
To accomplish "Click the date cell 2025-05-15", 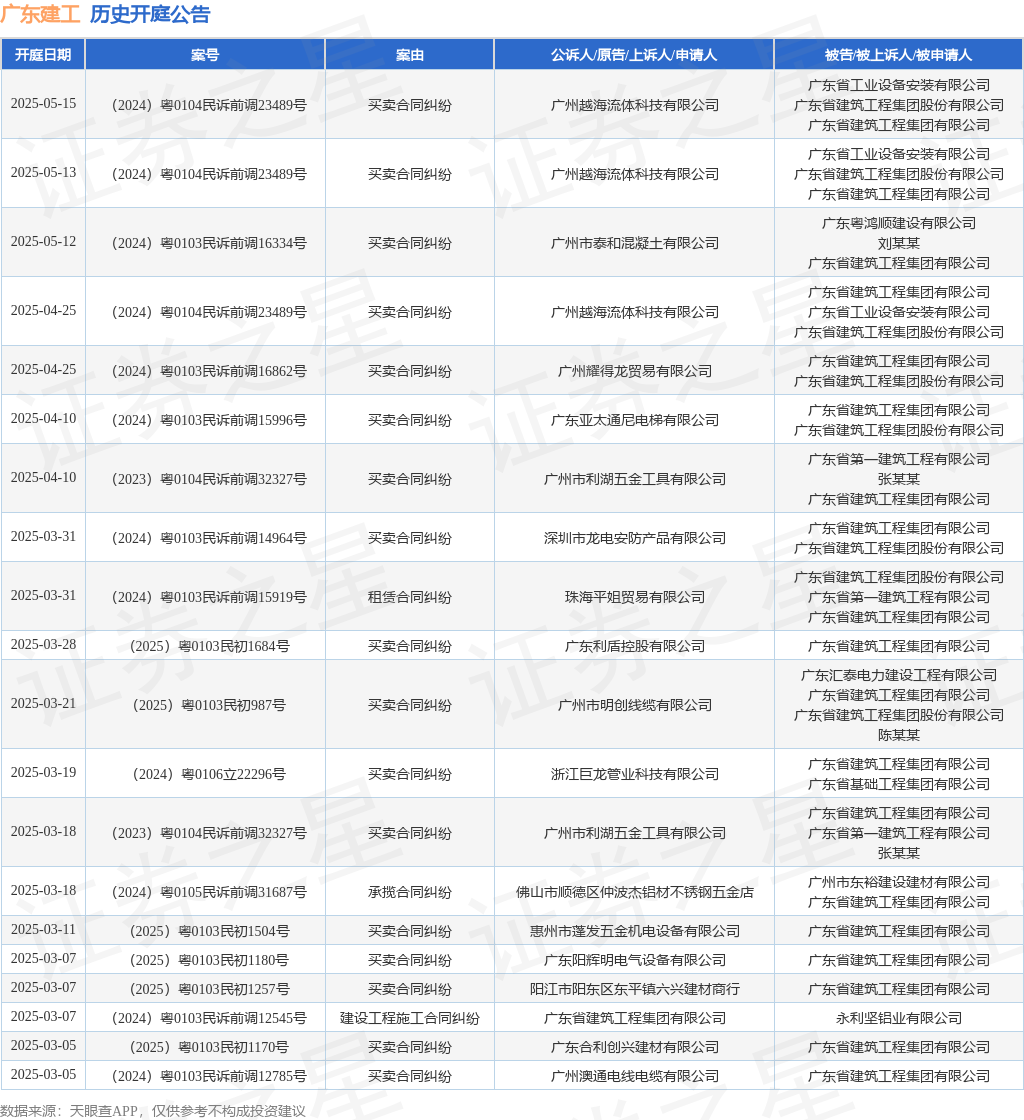I will click(43, 104).
